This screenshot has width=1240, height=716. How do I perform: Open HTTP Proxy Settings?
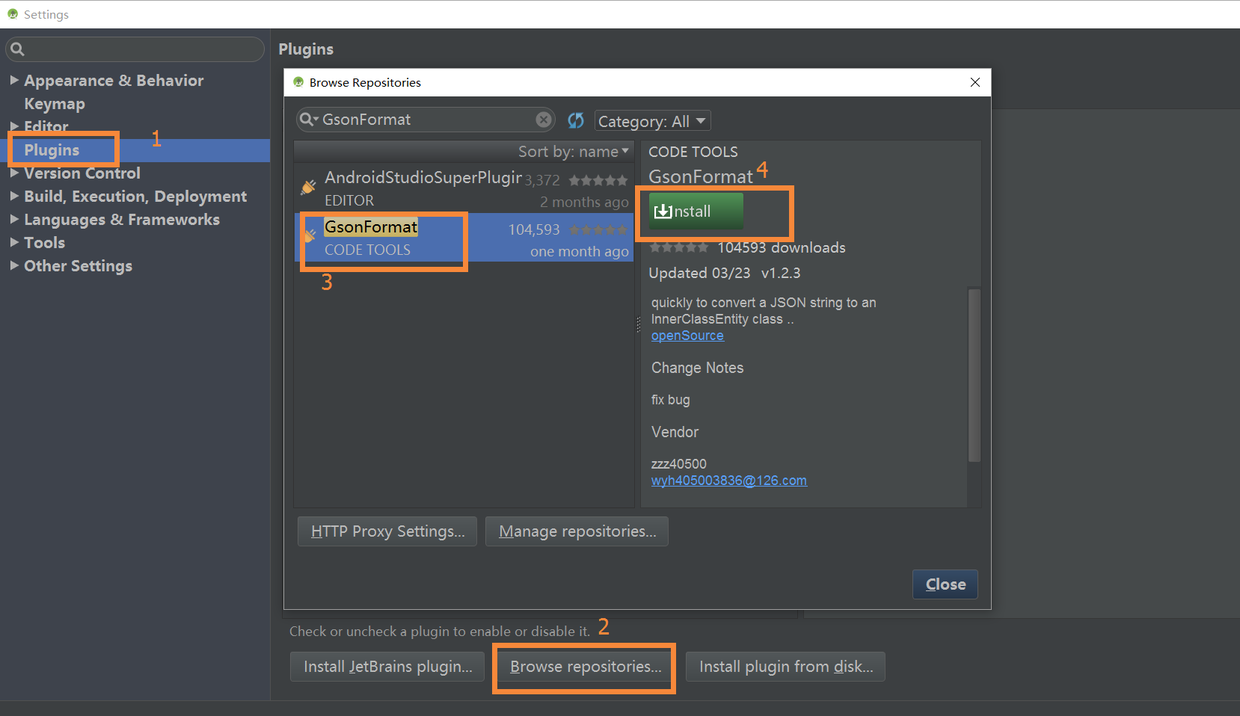point(388,531)
